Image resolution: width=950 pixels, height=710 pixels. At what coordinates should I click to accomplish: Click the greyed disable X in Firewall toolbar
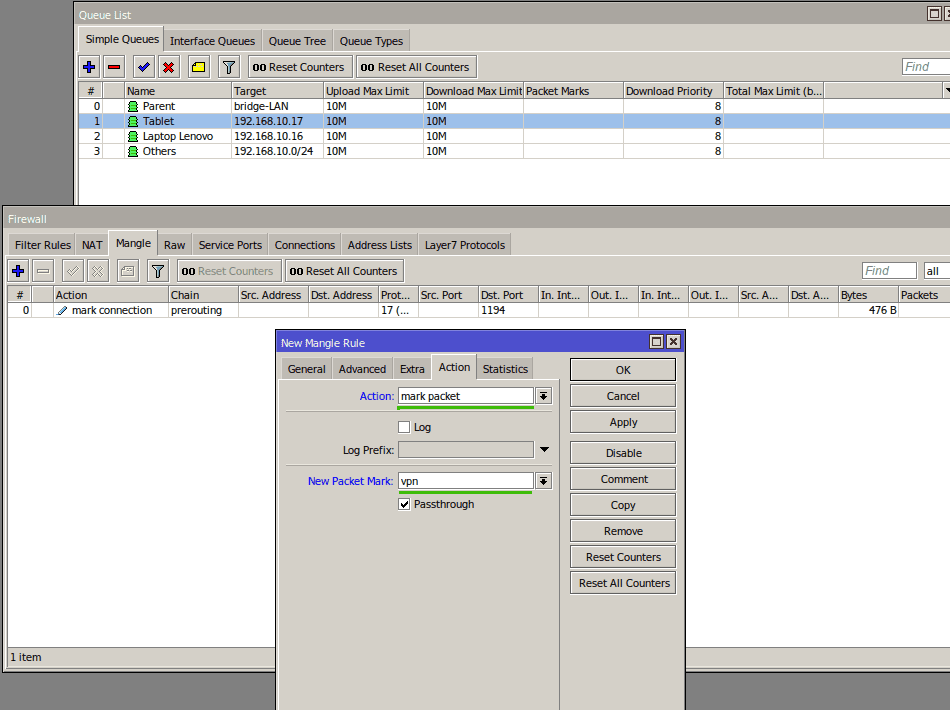point(98,271)
